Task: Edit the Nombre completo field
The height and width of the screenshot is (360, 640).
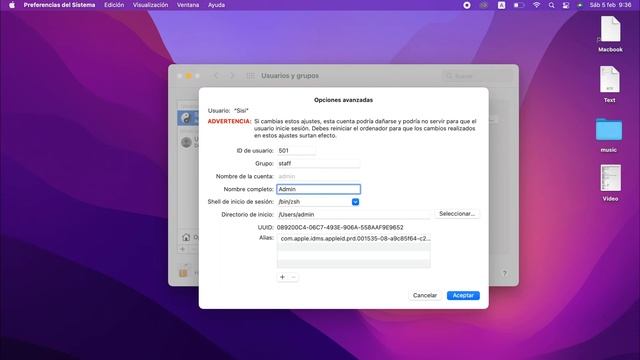Action: (x=318, y=189)
